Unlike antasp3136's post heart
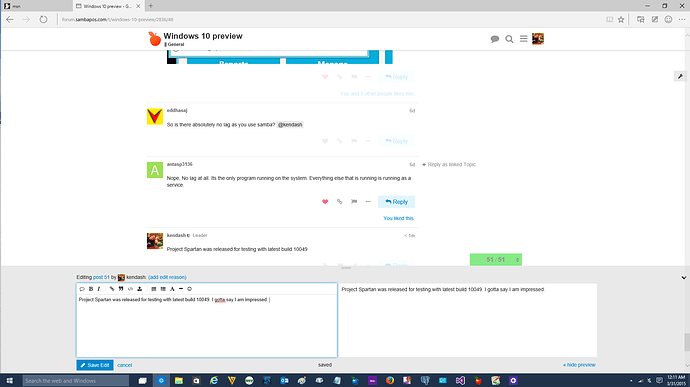 point(325,202)
